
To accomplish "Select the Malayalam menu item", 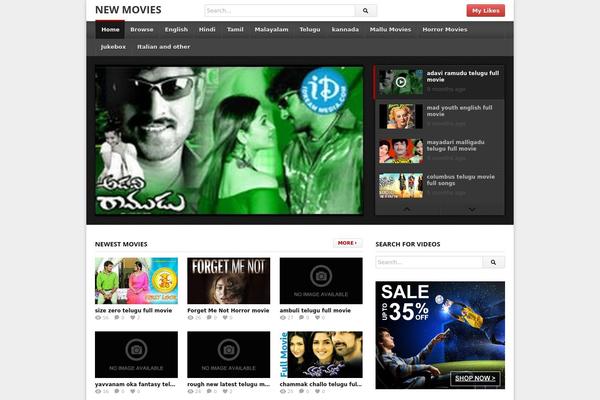I will [271, 30].
